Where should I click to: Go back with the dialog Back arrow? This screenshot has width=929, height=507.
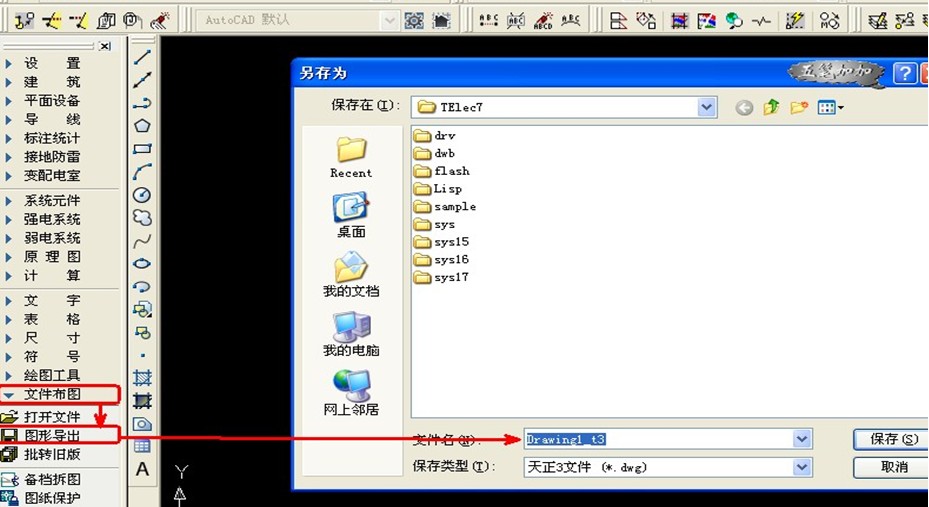(x=744, y=107)
